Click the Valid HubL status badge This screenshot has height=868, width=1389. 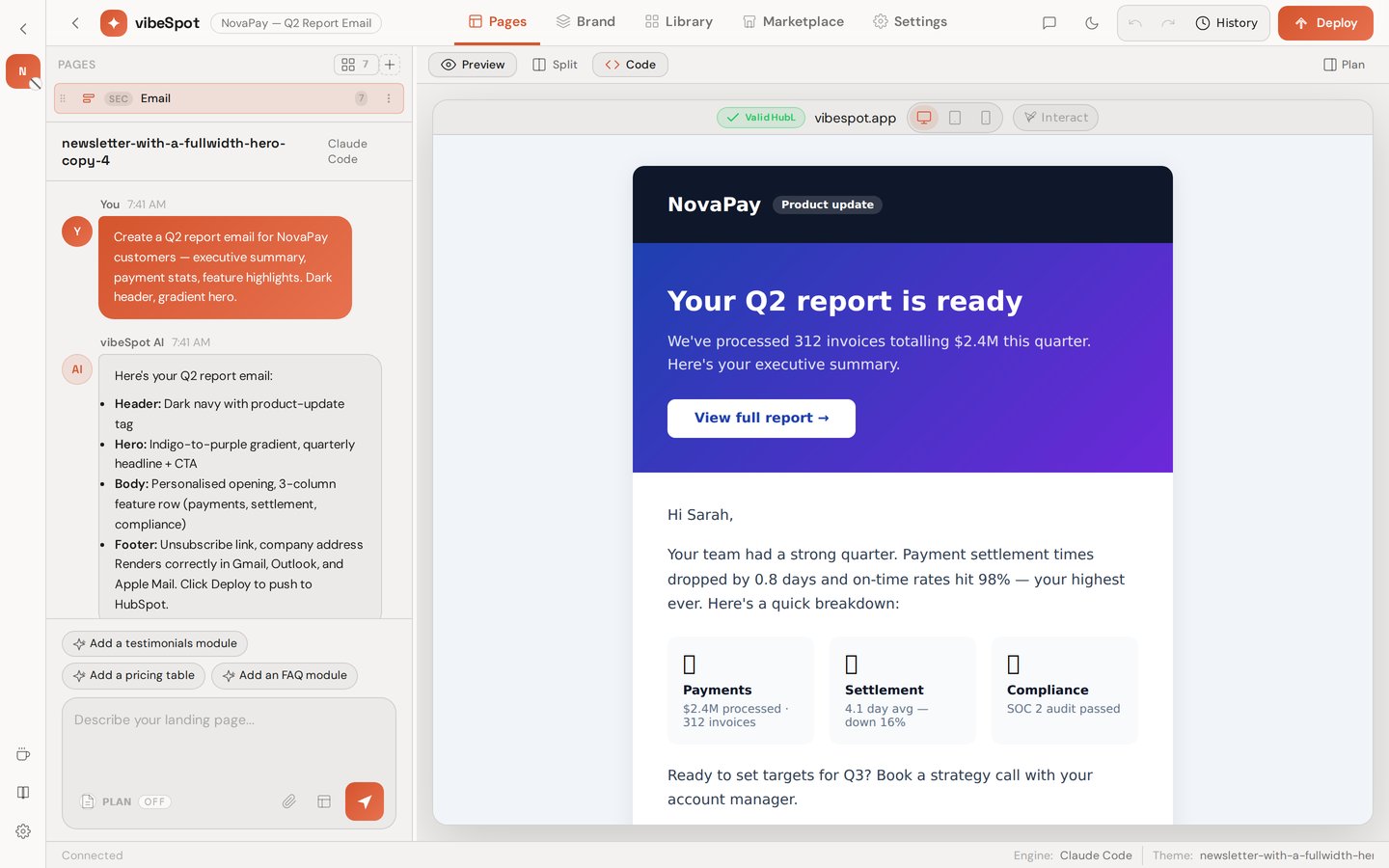tap(761, 118)
